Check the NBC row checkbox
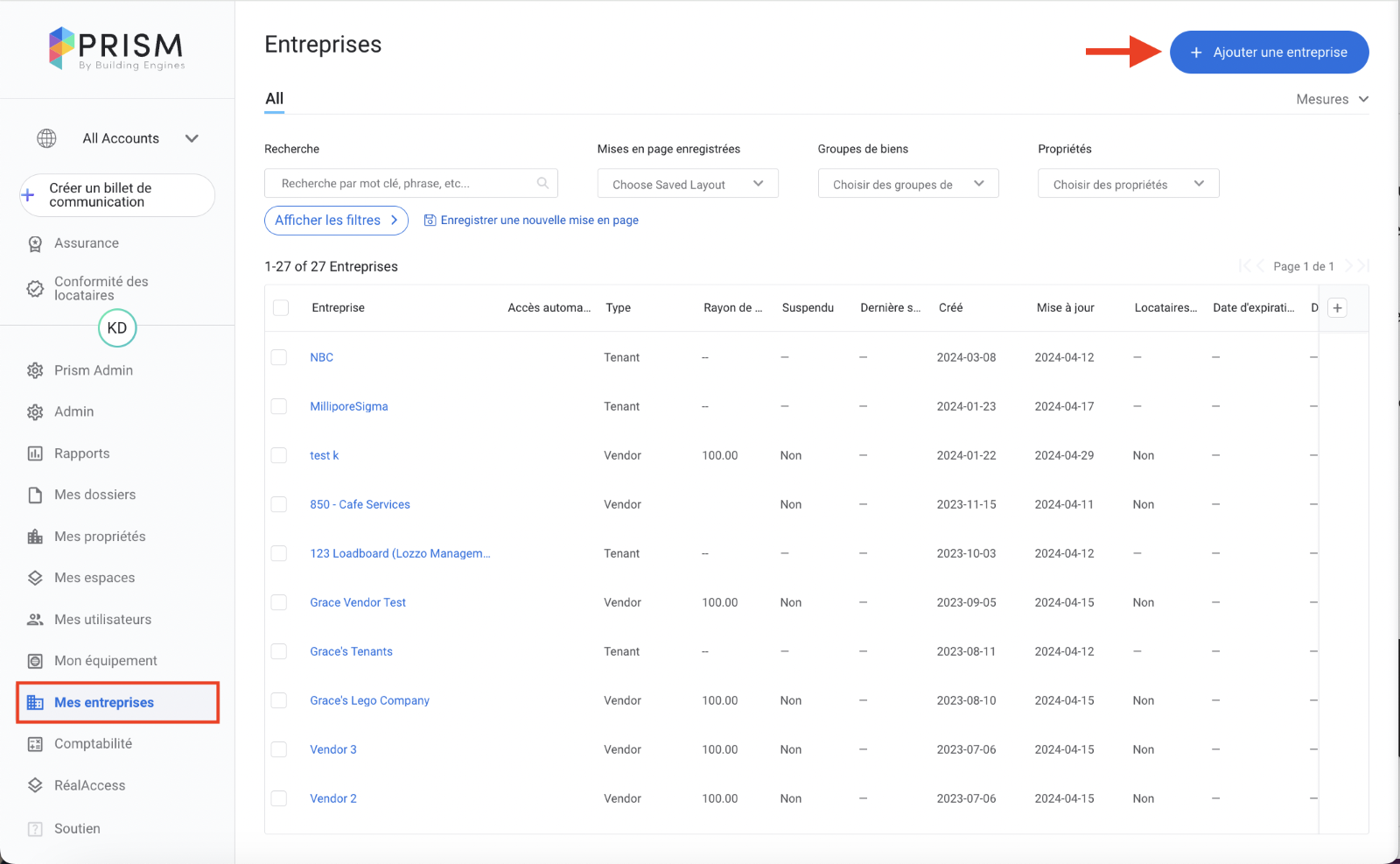Image resolution: width=1400 pixels, height=864 pixels. point(279,357)
